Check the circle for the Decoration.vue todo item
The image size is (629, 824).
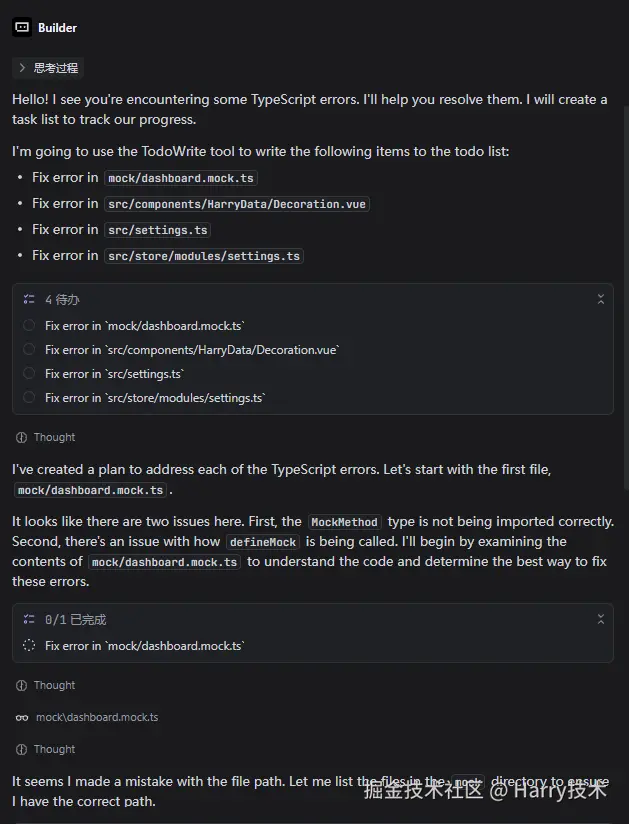click(x=29, y=350)
